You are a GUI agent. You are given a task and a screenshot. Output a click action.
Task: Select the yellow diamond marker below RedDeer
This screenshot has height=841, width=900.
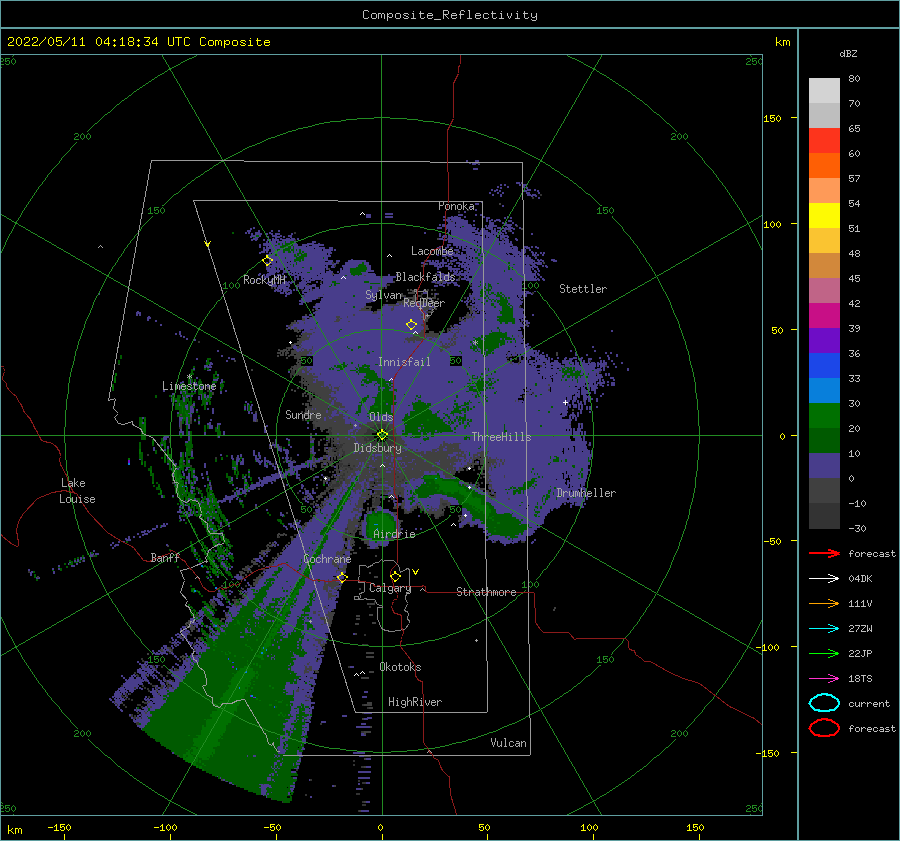[x=412, y=325]
